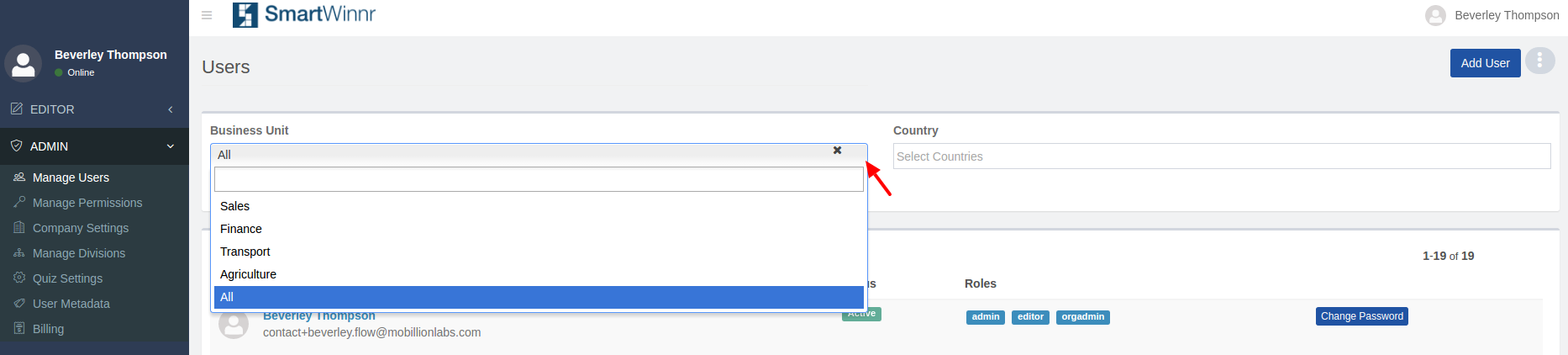Image resolution: width=1568 pixels, height=355 pixels.
Task: Open the three-dot more options button
Action: [x=1539, y=61]
